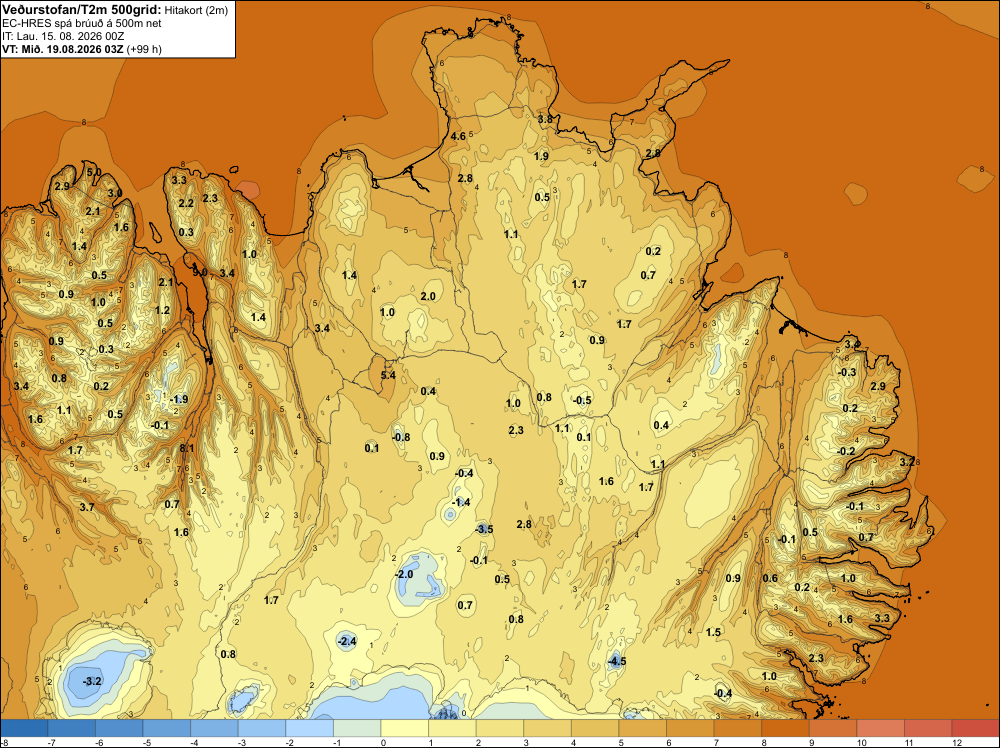The height and width of the screenshot is (748, 1000).
Task: Select the 4.6 temperature reading
Action: click(458, 136)
